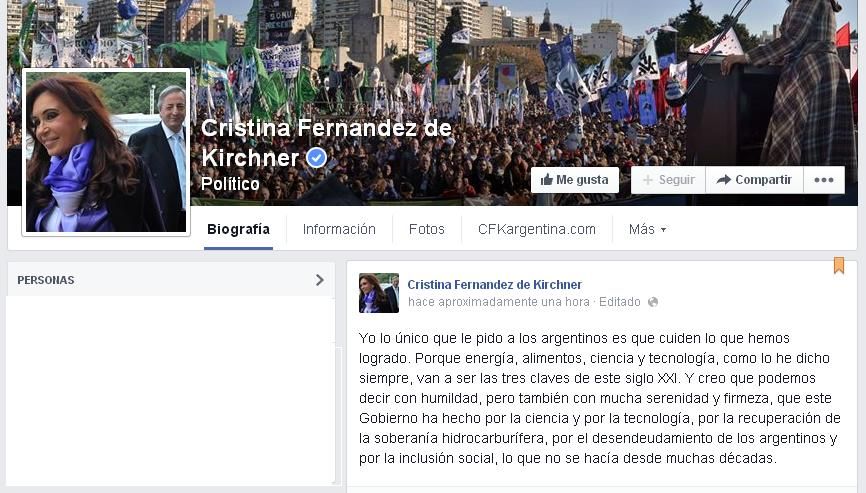Open the three-dots more options button
The image size is (866, 493).
[823, 180]
